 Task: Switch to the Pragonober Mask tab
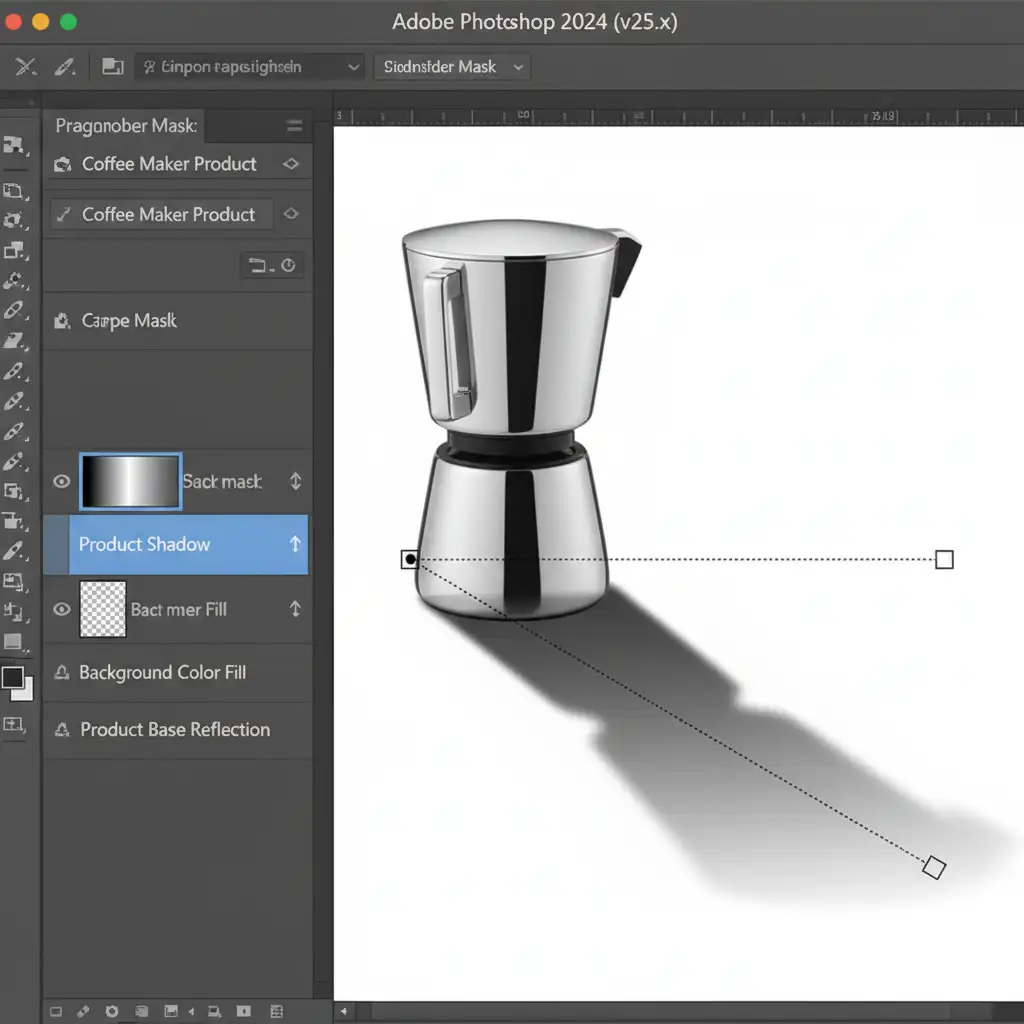126,126
